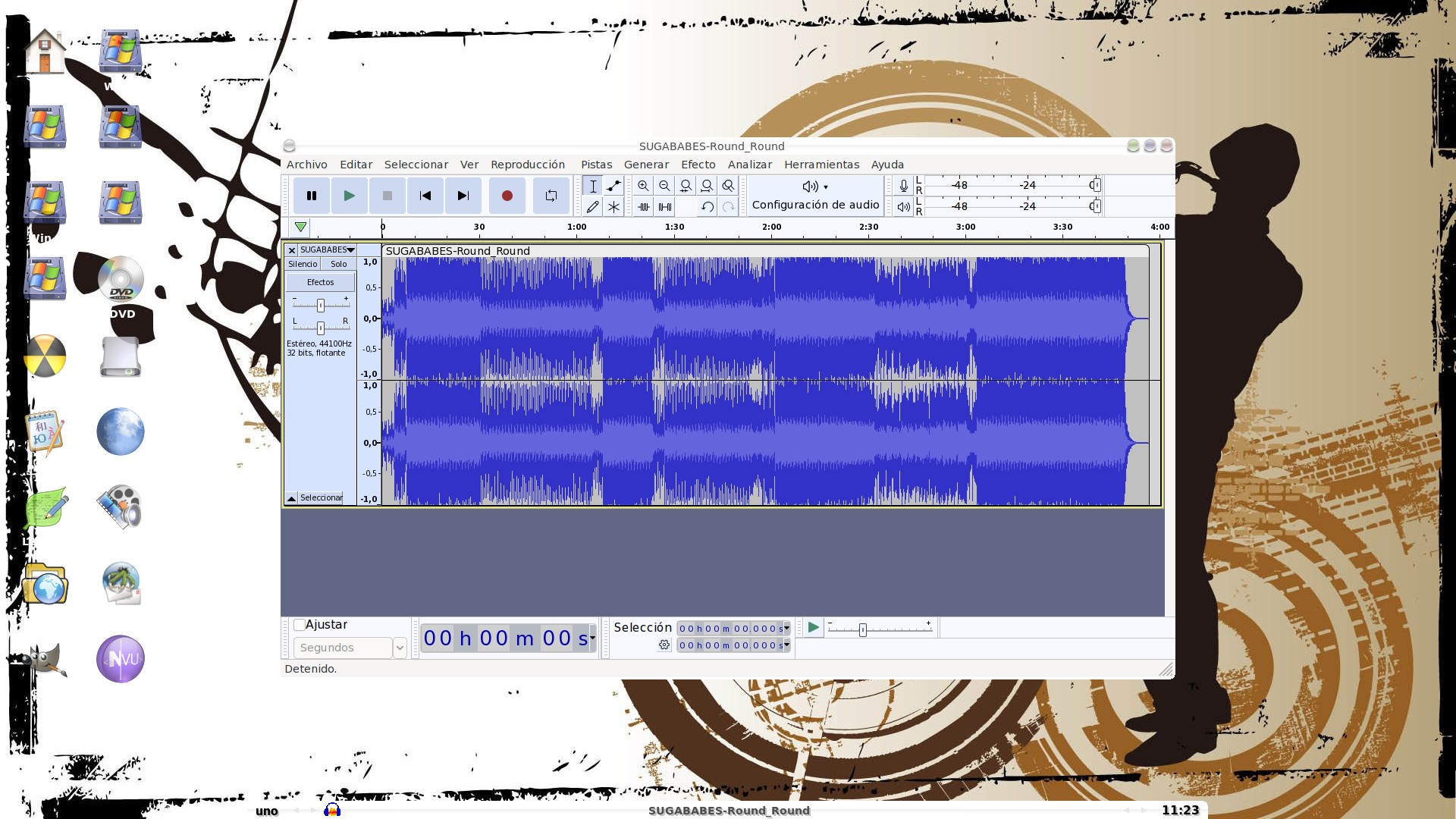Viewport: 1456px width, 819px height.
Task: Click the microphone record meter icon
Action: click(x=903, y=186)
